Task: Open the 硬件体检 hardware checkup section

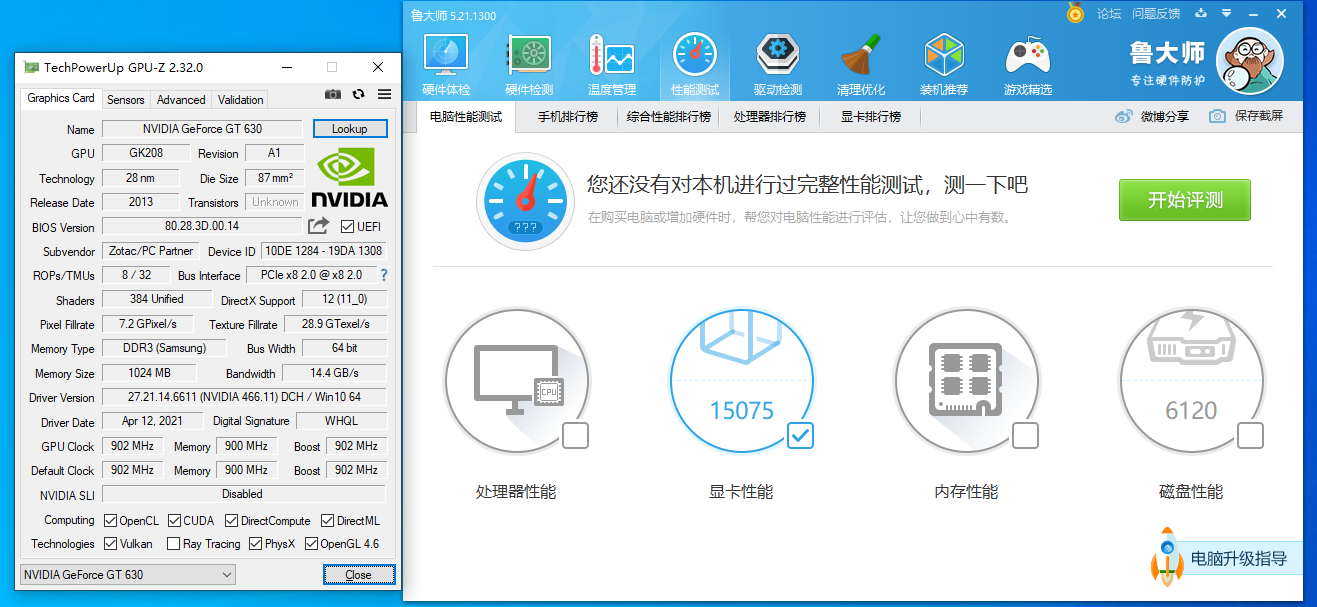Action: pyautogui.click(x=446, y=64)
